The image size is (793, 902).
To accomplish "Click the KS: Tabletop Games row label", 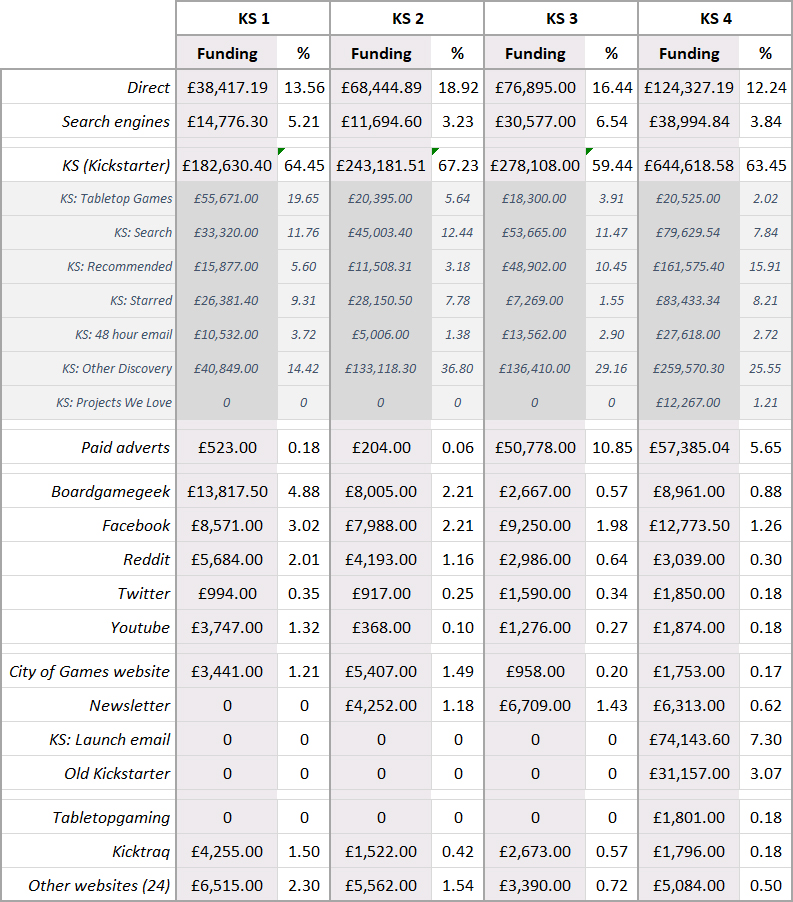I will click(x=116, y=198).
